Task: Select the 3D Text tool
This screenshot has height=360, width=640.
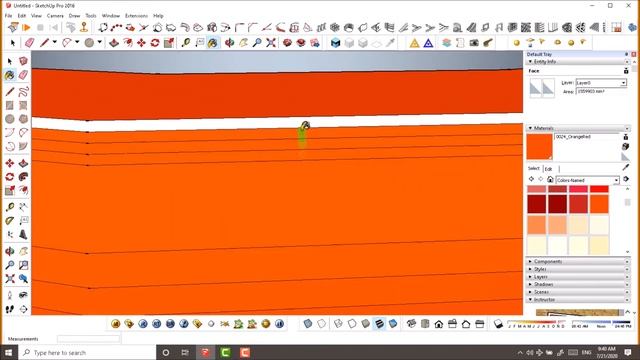Action: tap(23, 234)
